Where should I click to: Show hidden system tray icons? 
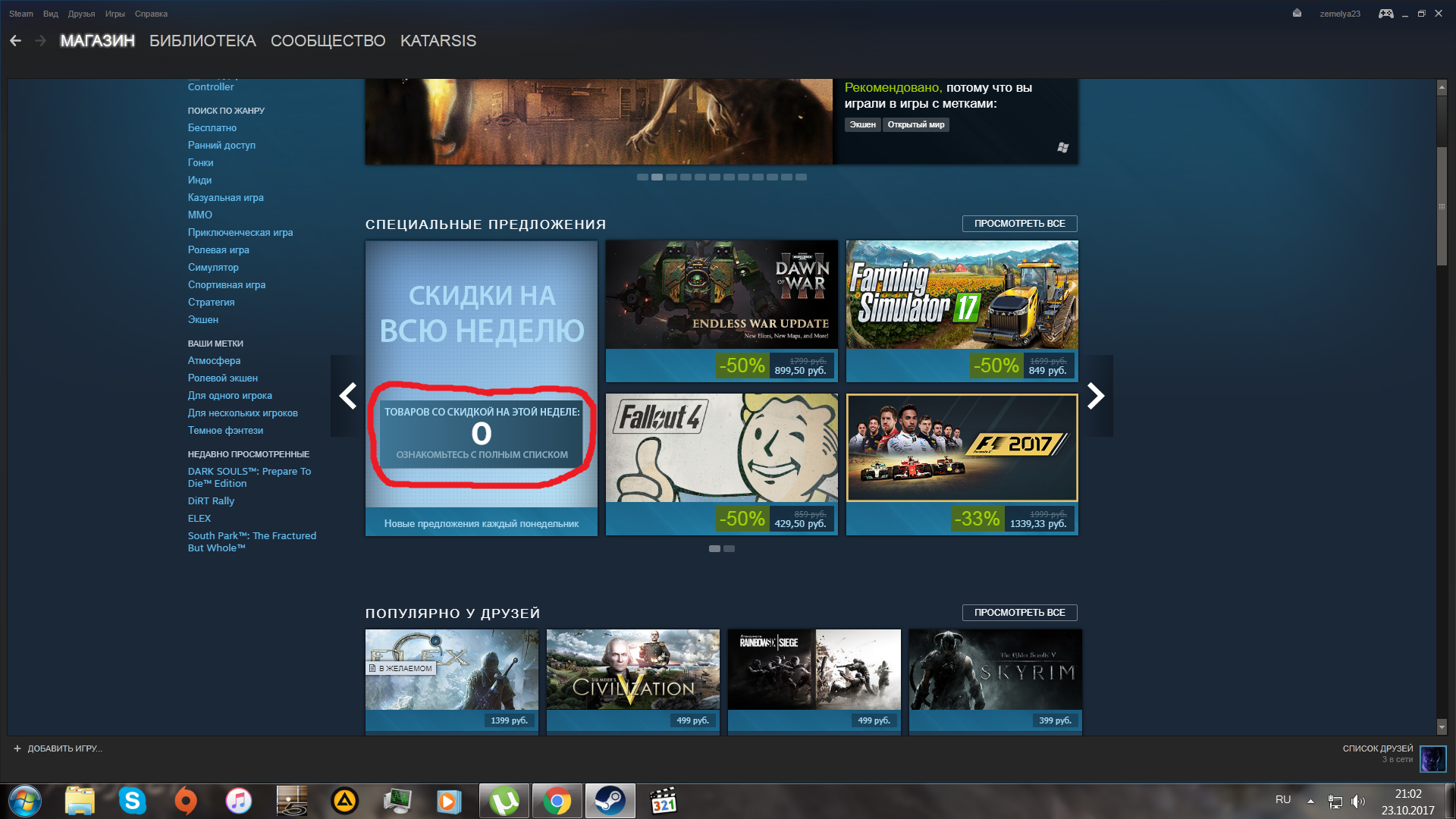(1310, 801)
